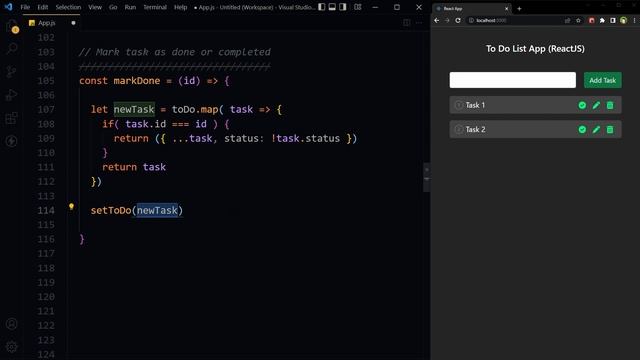Toggle primary side bar layout button
This screenshot has height=360, width=640.
pos(322,7)
